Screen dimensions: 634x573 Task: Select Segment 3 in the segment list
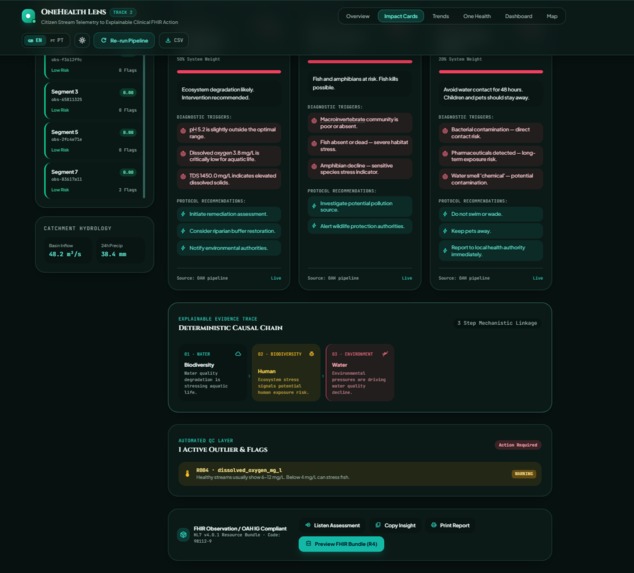click(93, 101)
